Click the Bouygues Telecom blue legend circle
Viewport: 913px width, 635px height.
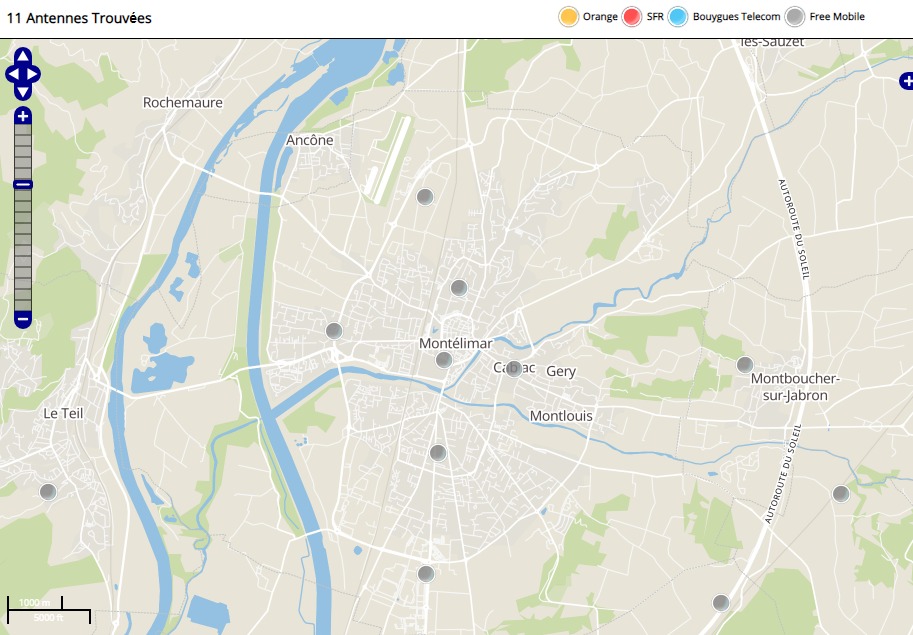pyautogui.click(x=678, y=16)
